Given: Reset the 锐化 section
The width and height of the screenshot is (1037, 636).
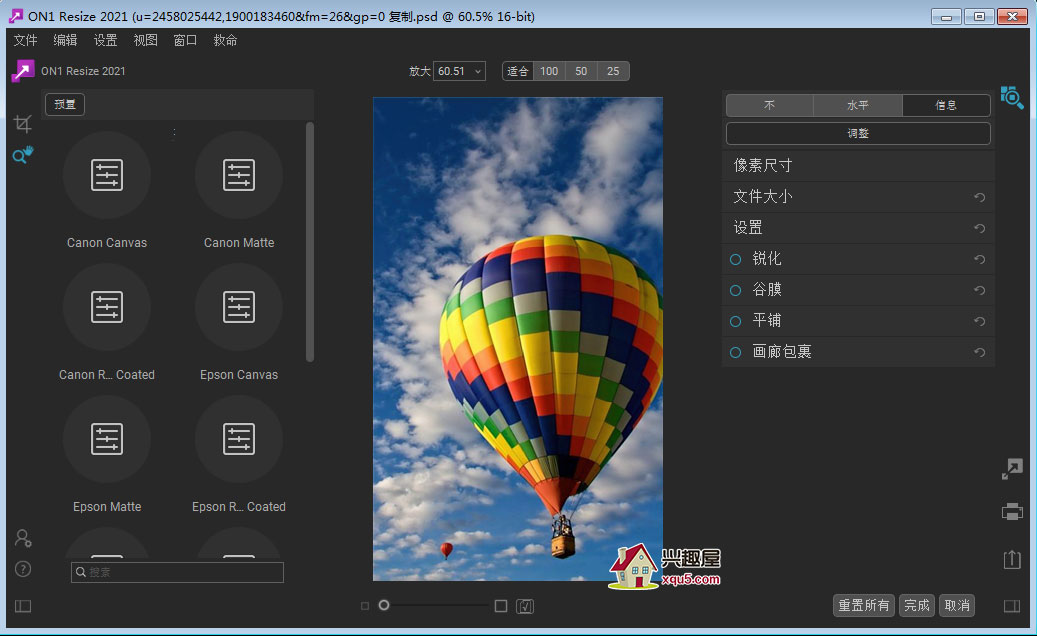Looking at the screenshot, I should (979, 259).
